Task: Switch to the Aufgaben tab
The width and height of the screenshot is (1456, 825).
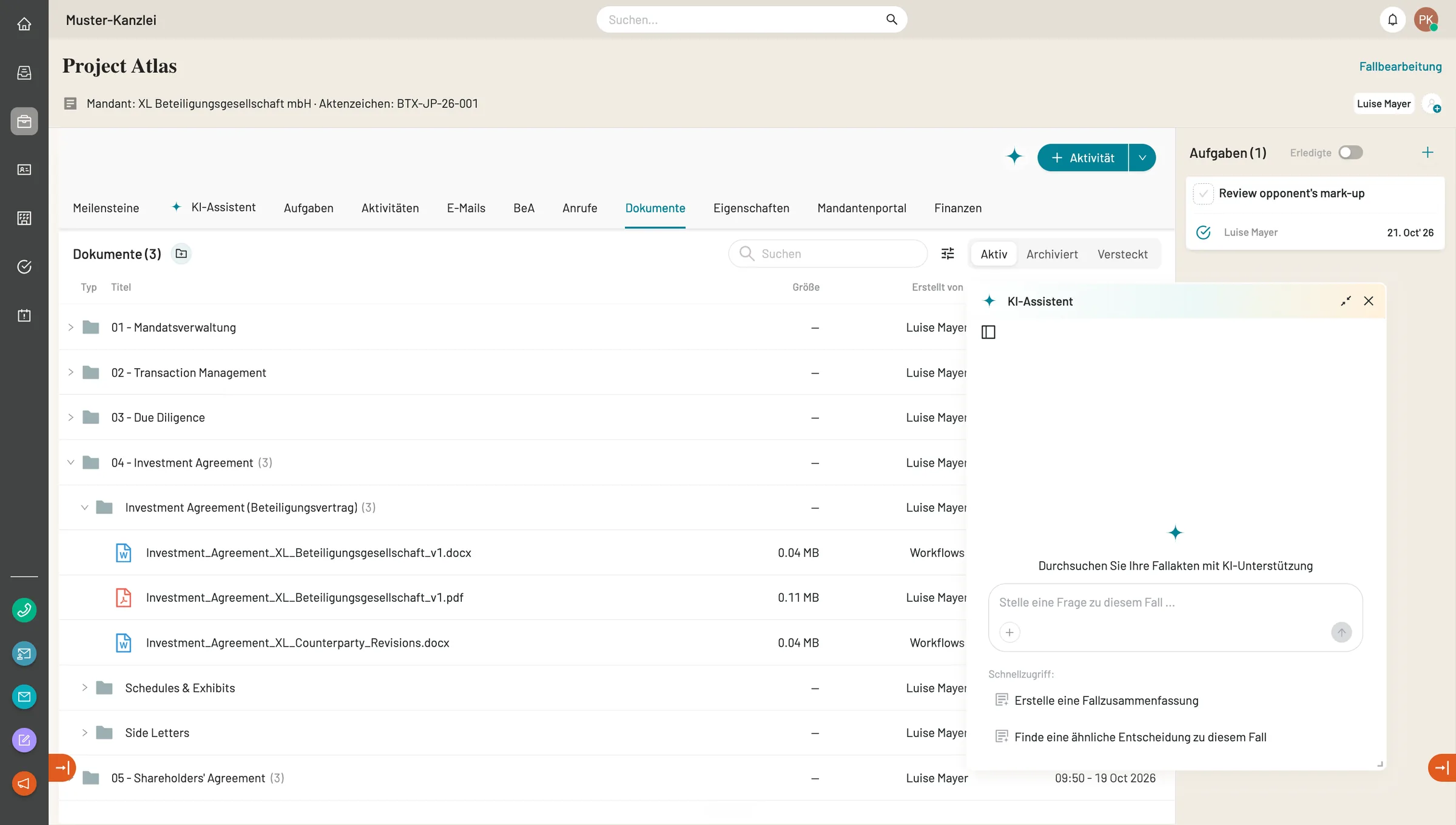Action: 309,208
